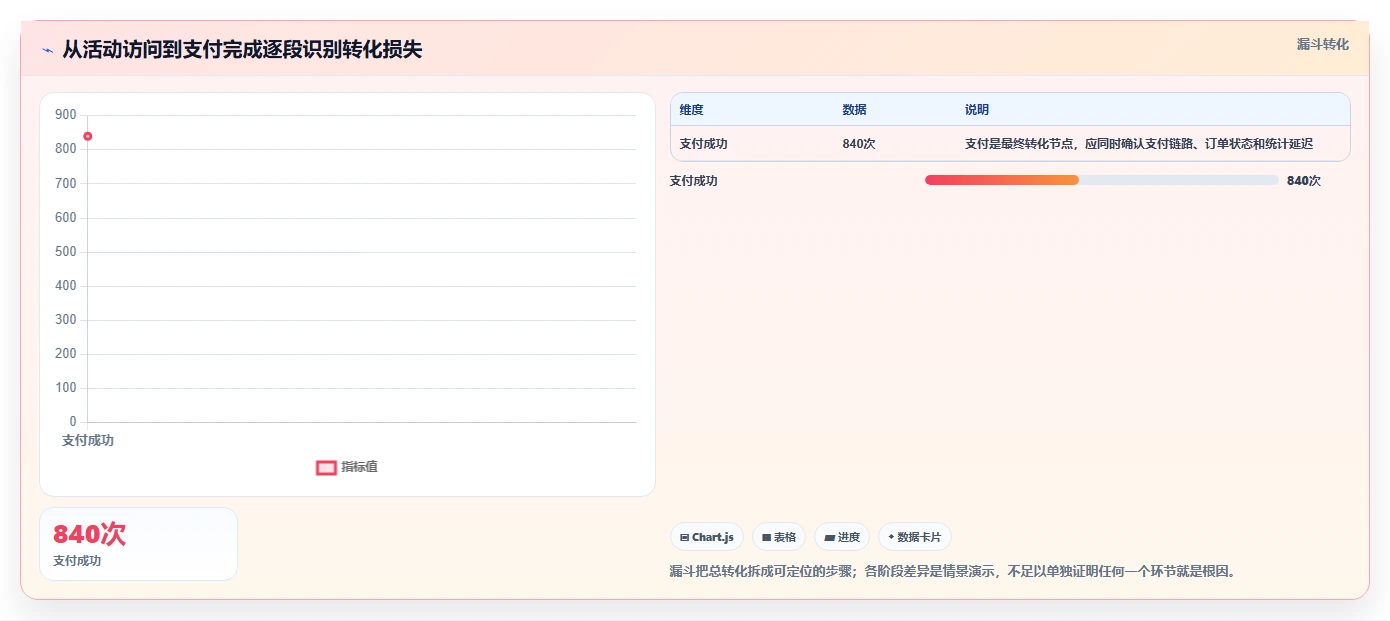The image size is (1390, 621).
Task: Click the 指标值 legend label
Action: 359,467
